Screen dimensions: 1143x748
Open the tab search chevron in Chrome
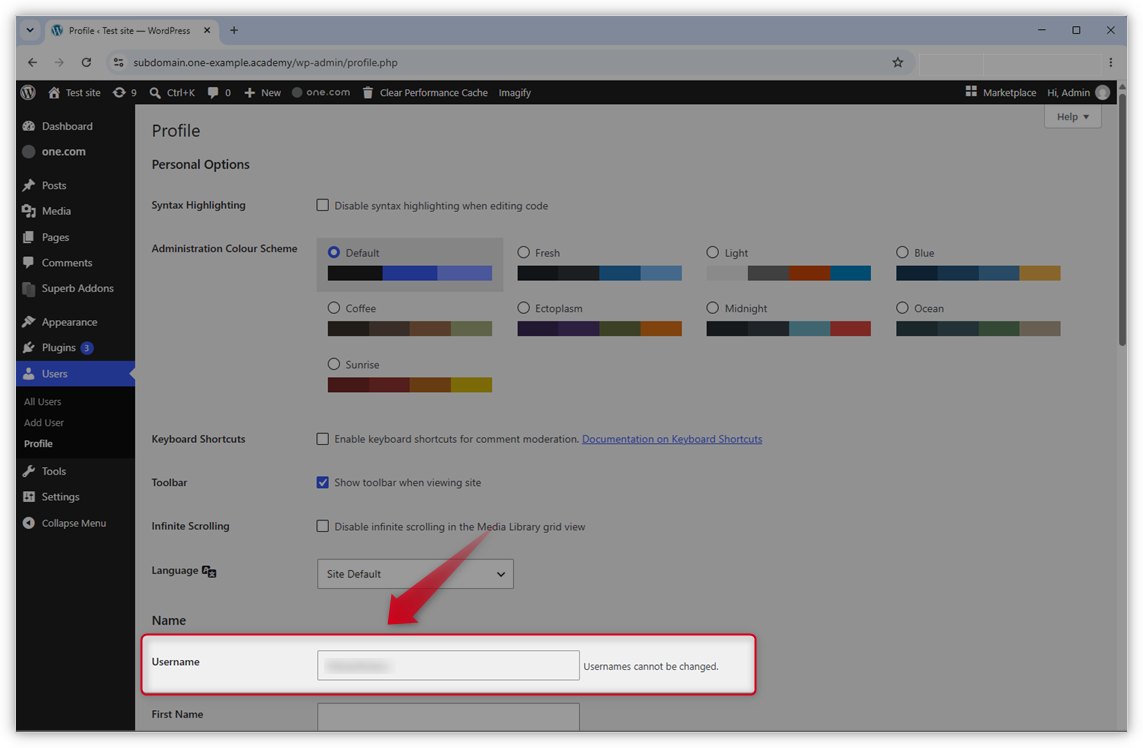(30, 31)
